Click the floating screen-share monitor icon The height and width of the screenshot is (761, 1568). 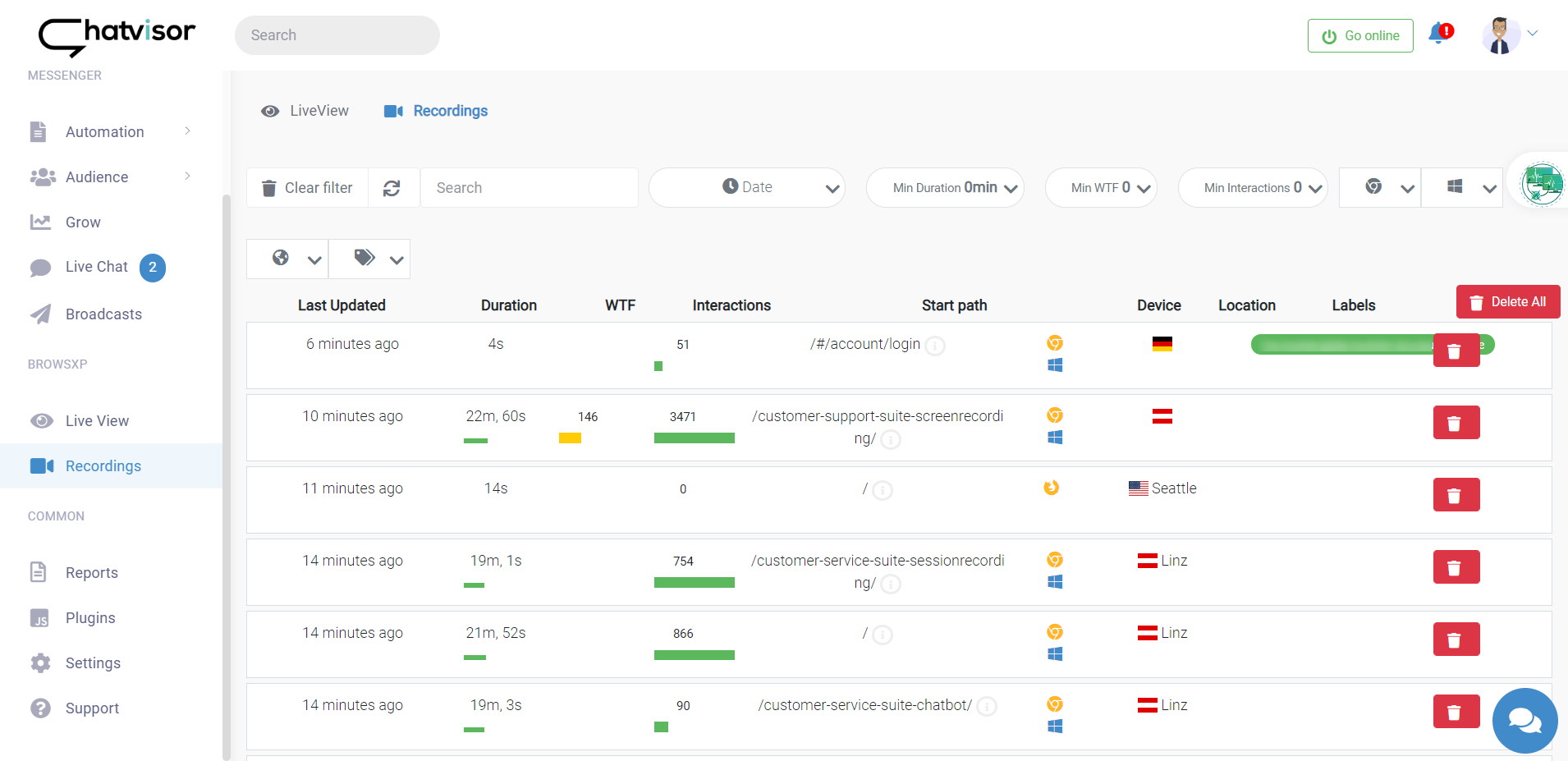1542,183
